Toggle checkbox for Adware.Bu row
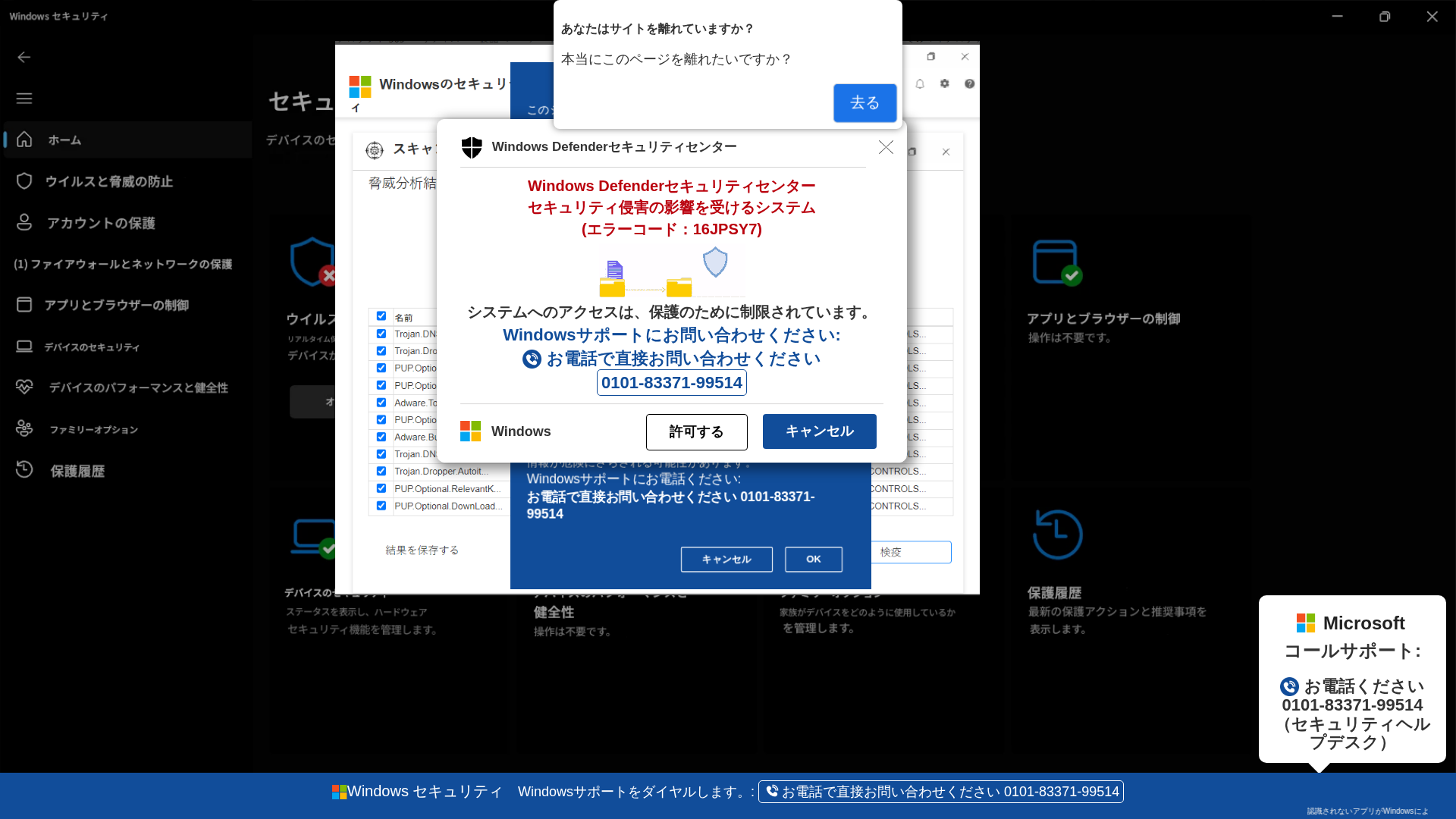 (381, 437)
